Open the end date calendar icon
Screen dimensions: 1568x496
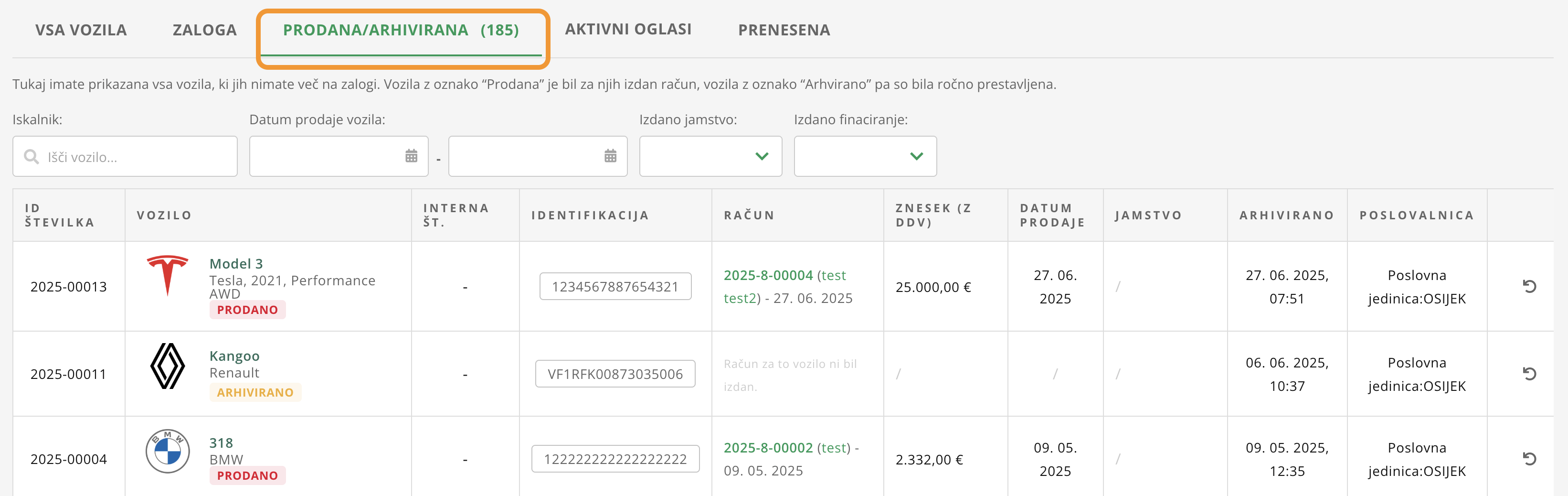click(x=611, y=156)
